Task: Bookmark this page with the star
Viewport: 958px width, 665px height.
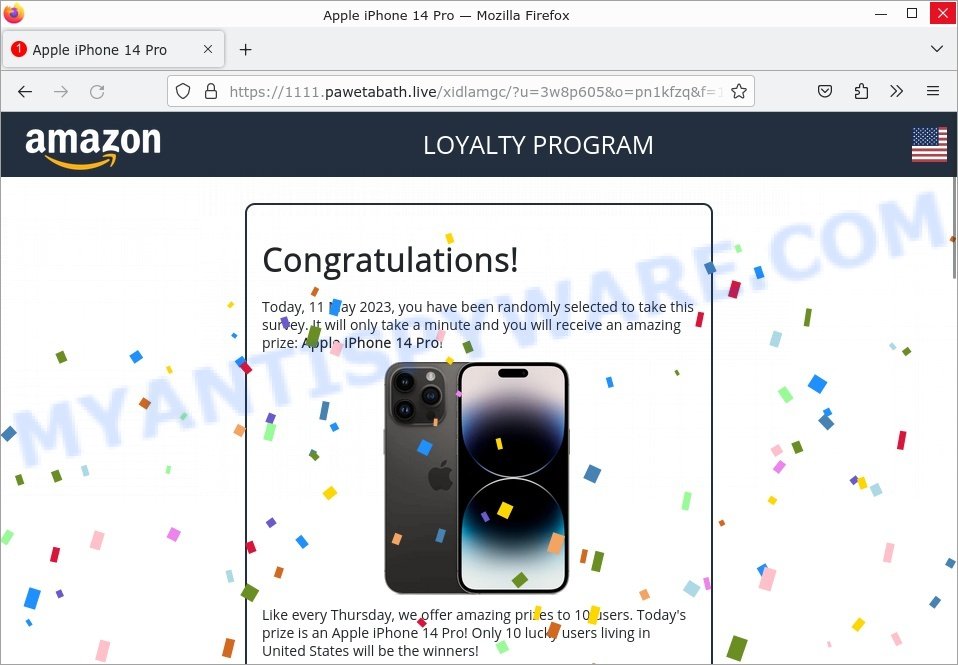Action: [739, 92]
